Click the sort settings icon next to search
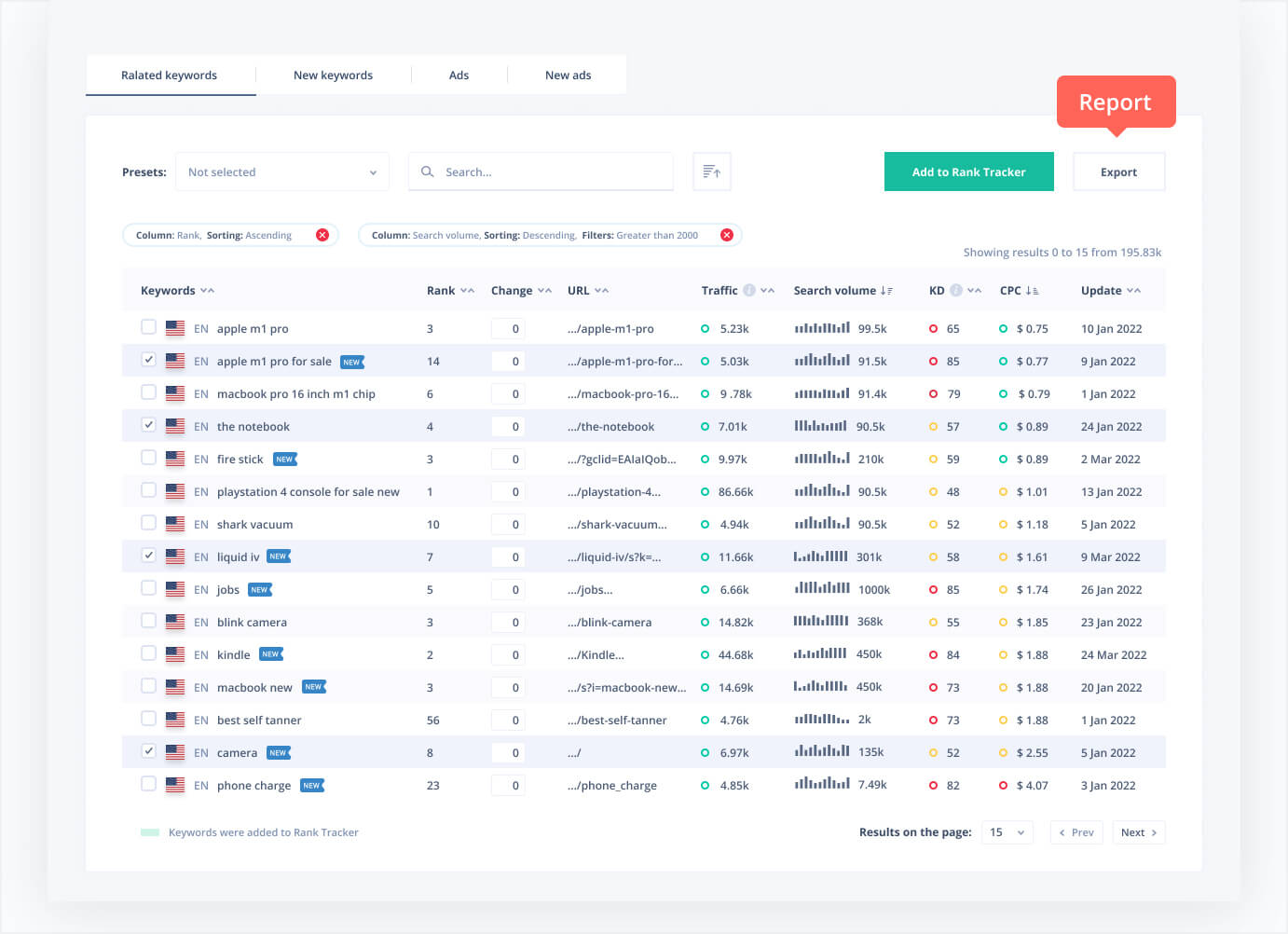This screenshot has width=1288, height=934. (712, 172)
